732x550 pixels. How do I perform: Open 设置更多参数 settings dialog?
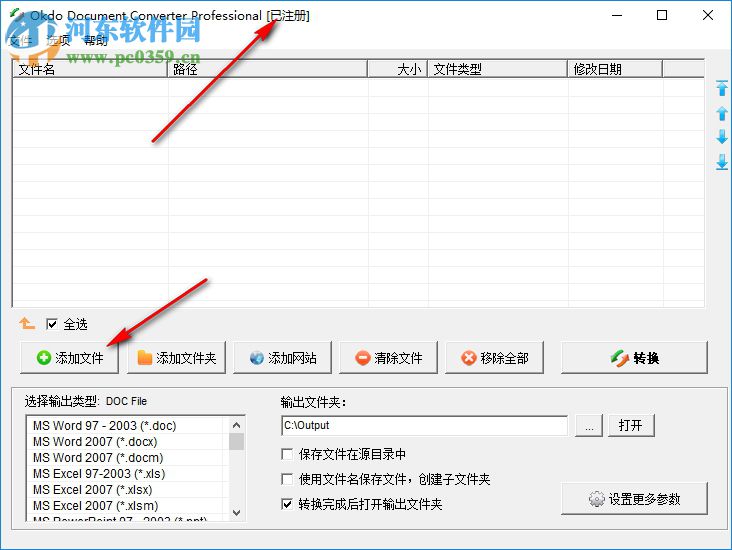tap(634, 499)
